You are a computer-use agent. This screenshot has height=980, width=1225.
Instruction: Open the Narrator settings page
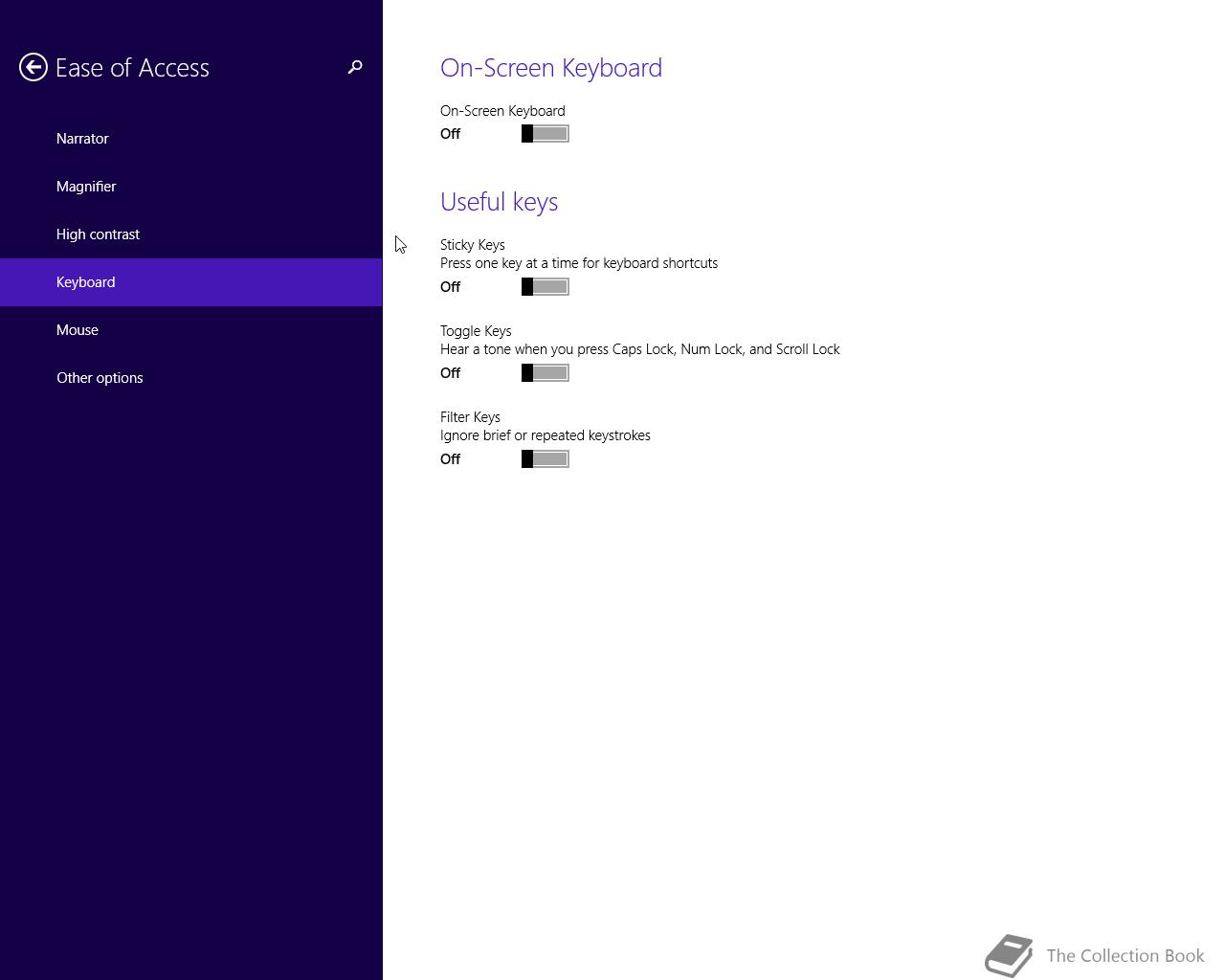pyautogui.click(x=191, y=139)
